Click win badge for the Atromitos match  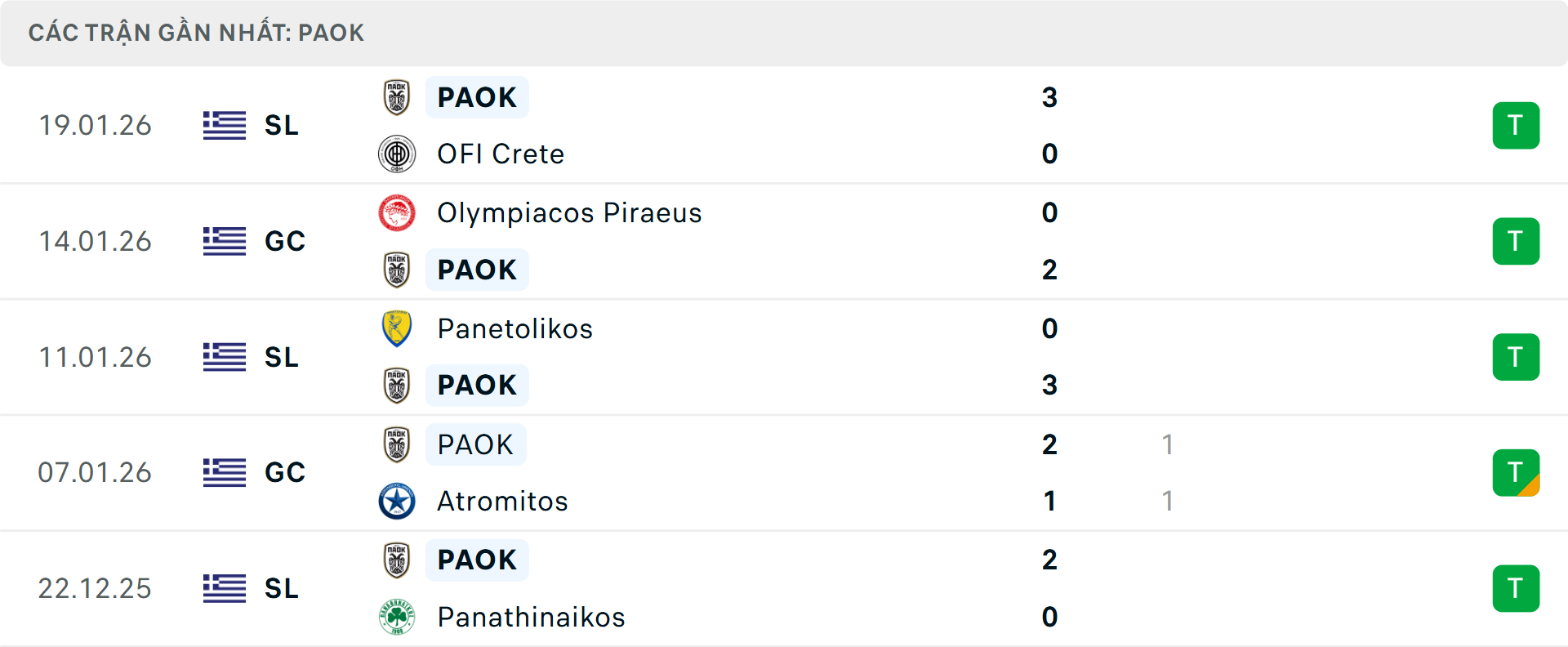[1516, 473]
